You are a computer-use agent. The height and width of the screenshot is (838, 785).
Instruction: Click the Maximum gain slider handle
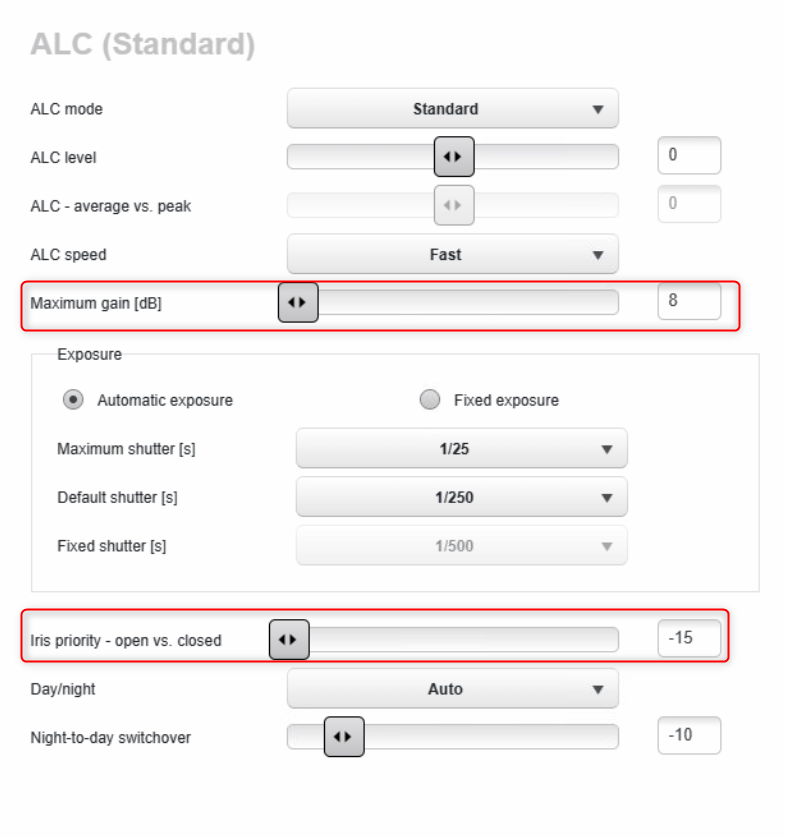[297, 302]
